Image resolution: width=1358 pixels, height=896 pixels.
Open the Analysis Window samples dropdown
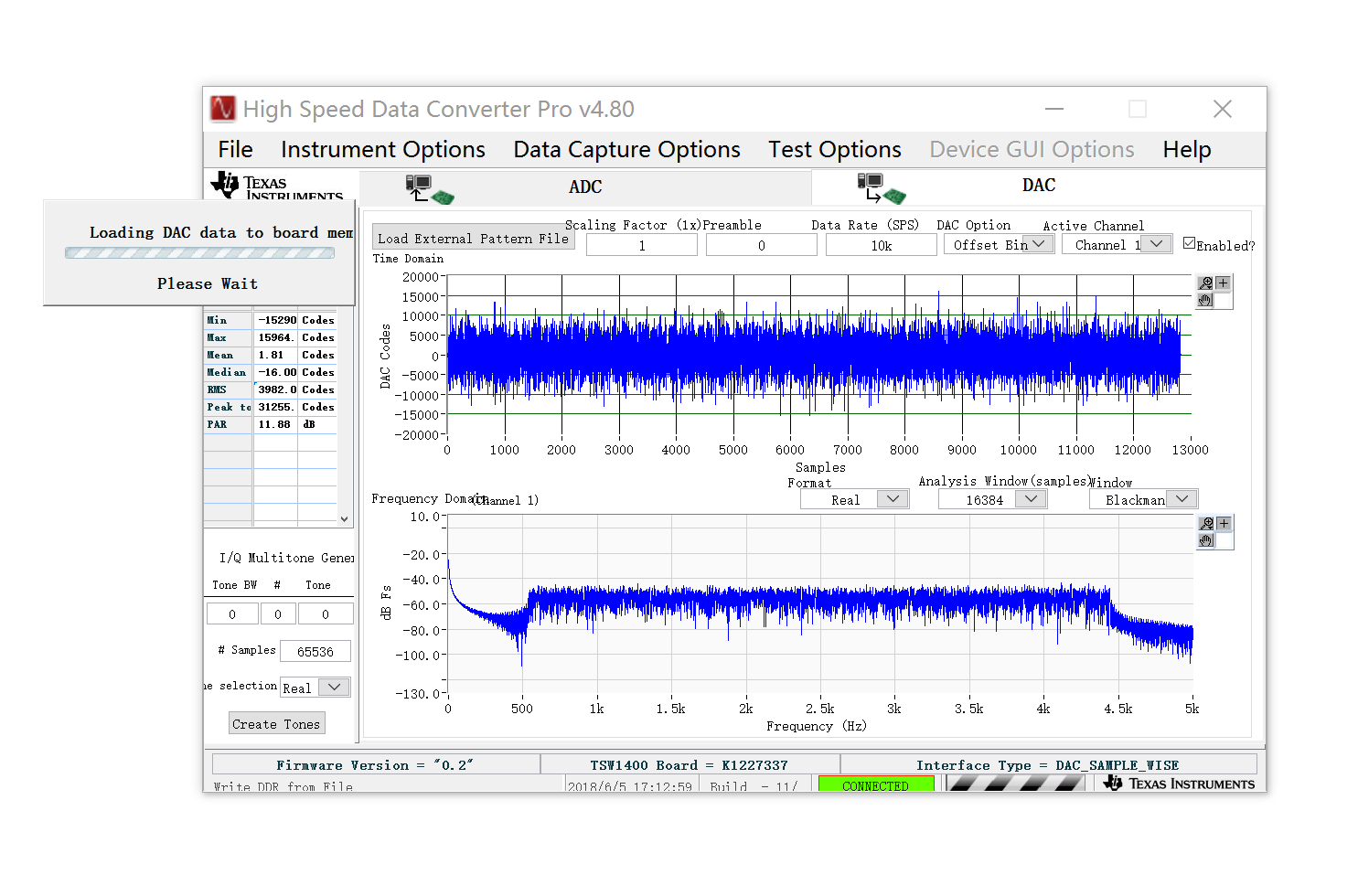(x=992, y=500)
